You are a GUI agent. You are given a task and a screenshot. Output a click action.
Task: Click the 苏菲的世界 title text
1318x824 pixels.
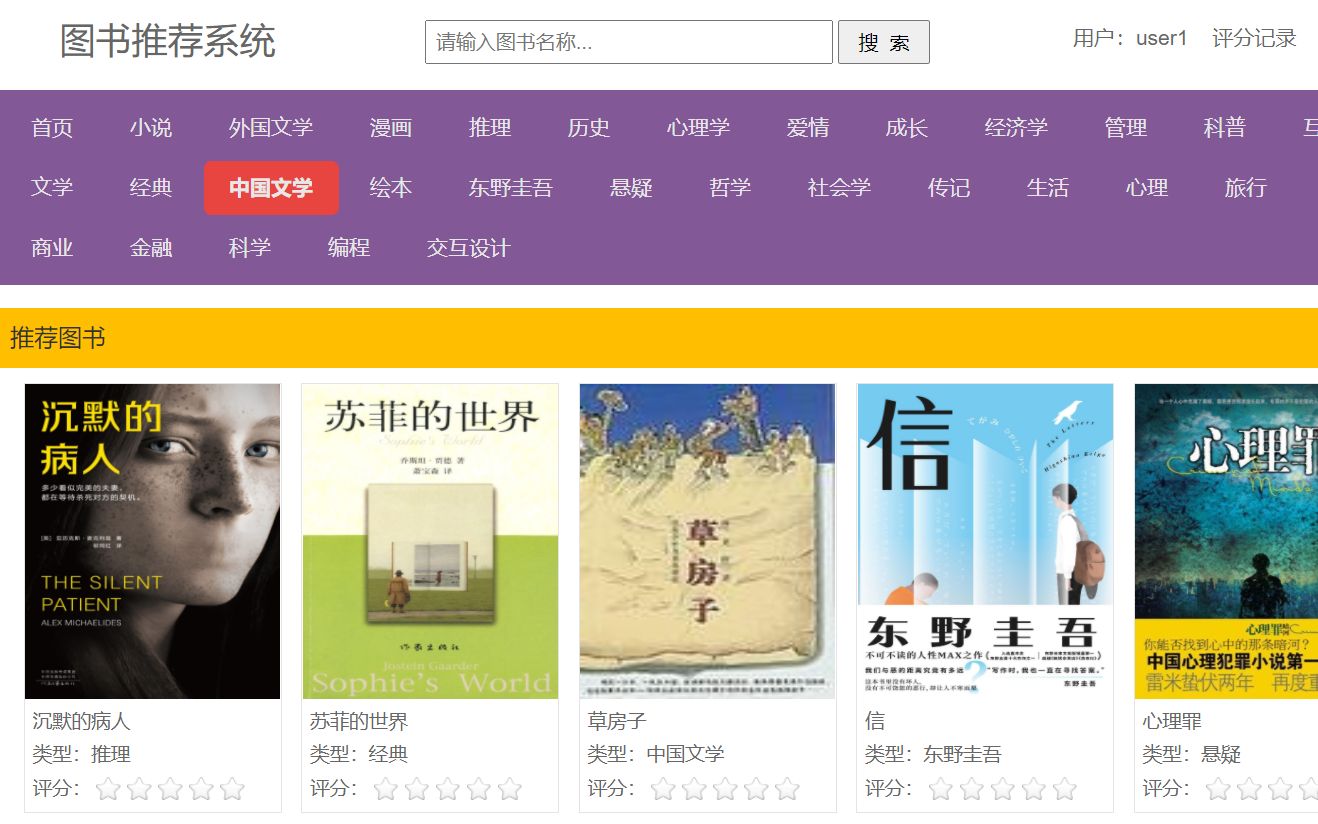pyautogui.click(x=359, y=721)
